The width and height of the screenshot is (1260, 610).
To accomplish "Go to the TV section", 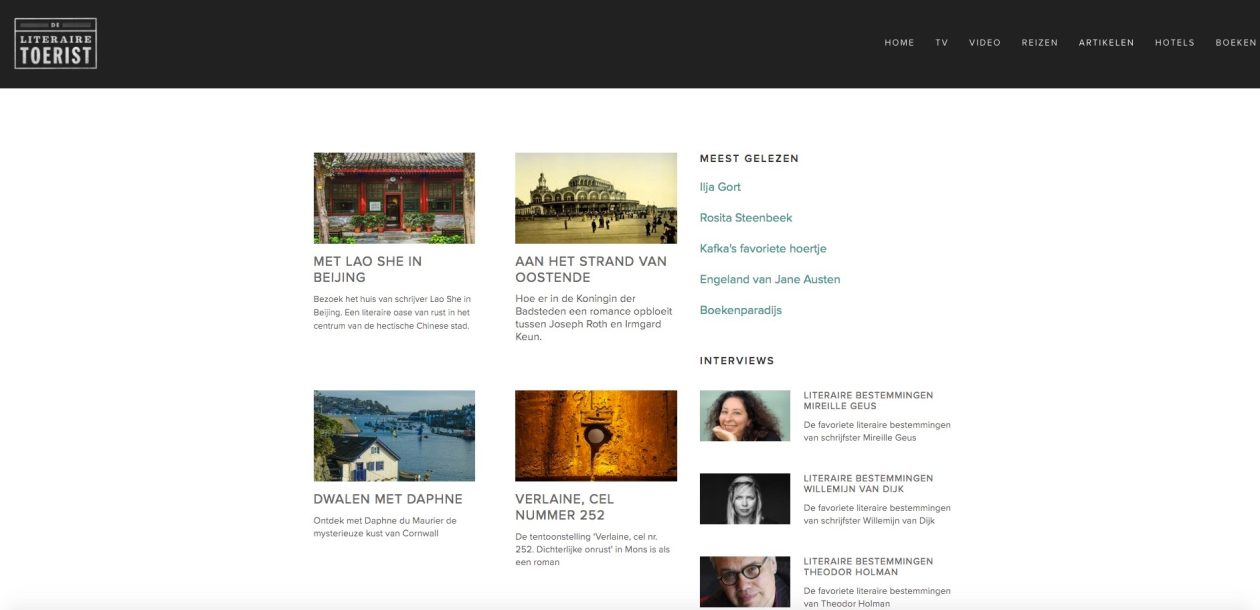I will coord(941,43).
